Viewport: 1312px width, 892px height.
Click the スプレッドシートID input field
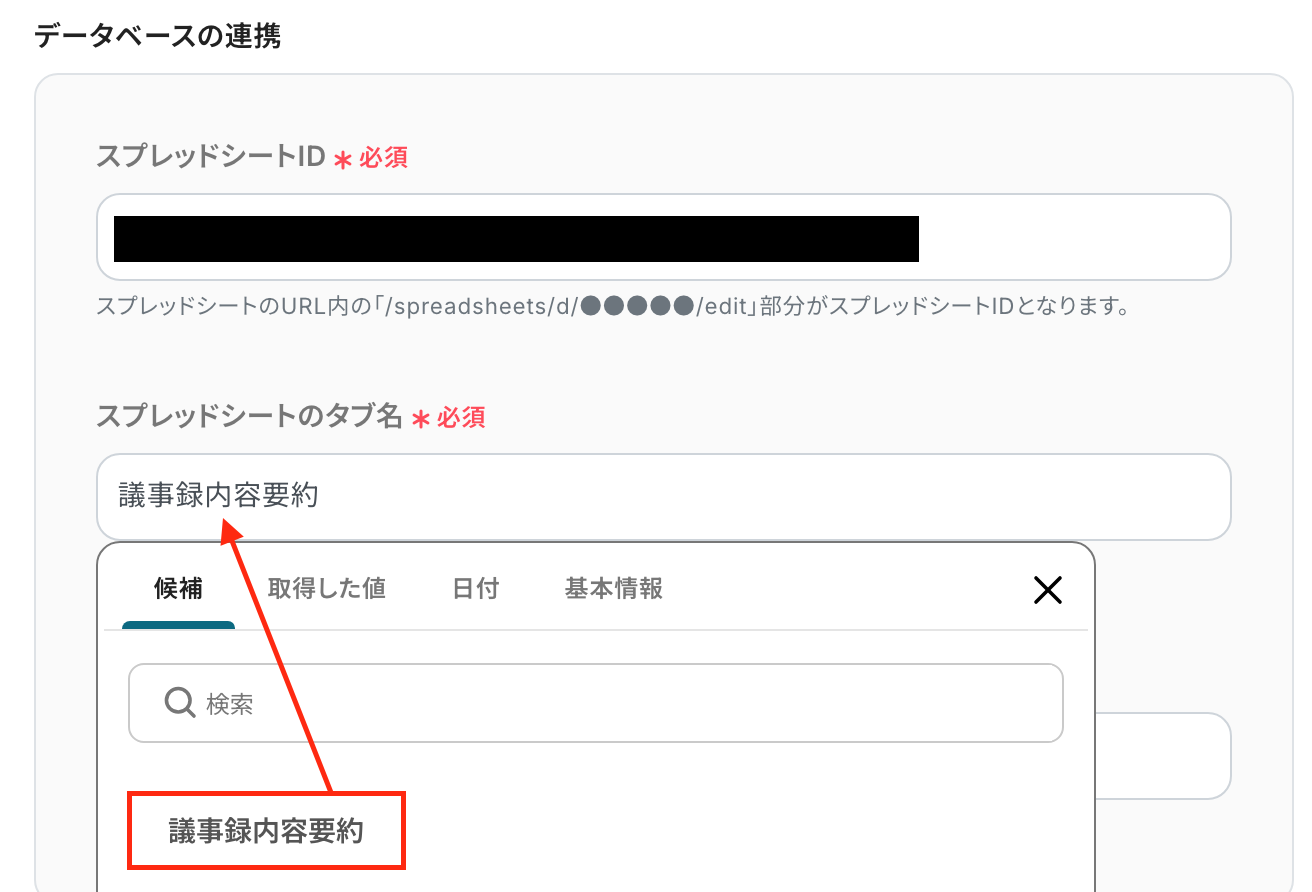click(663, 237)
